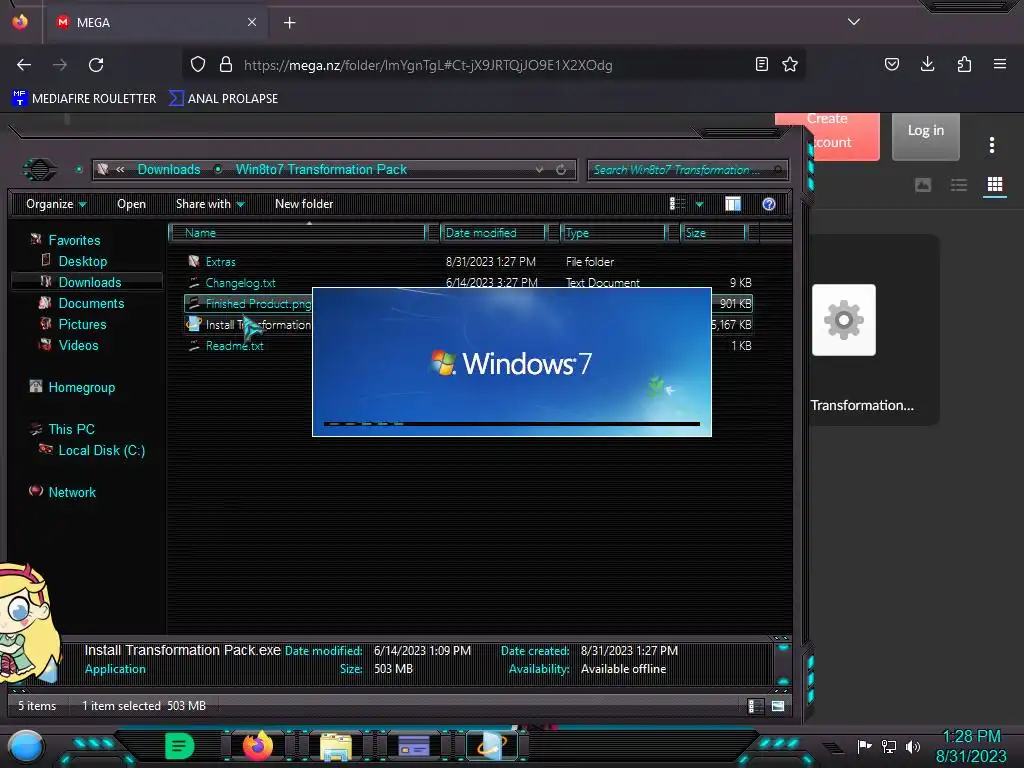Open File Explorer taskbar icon
1024x768 pixels.
336,747
